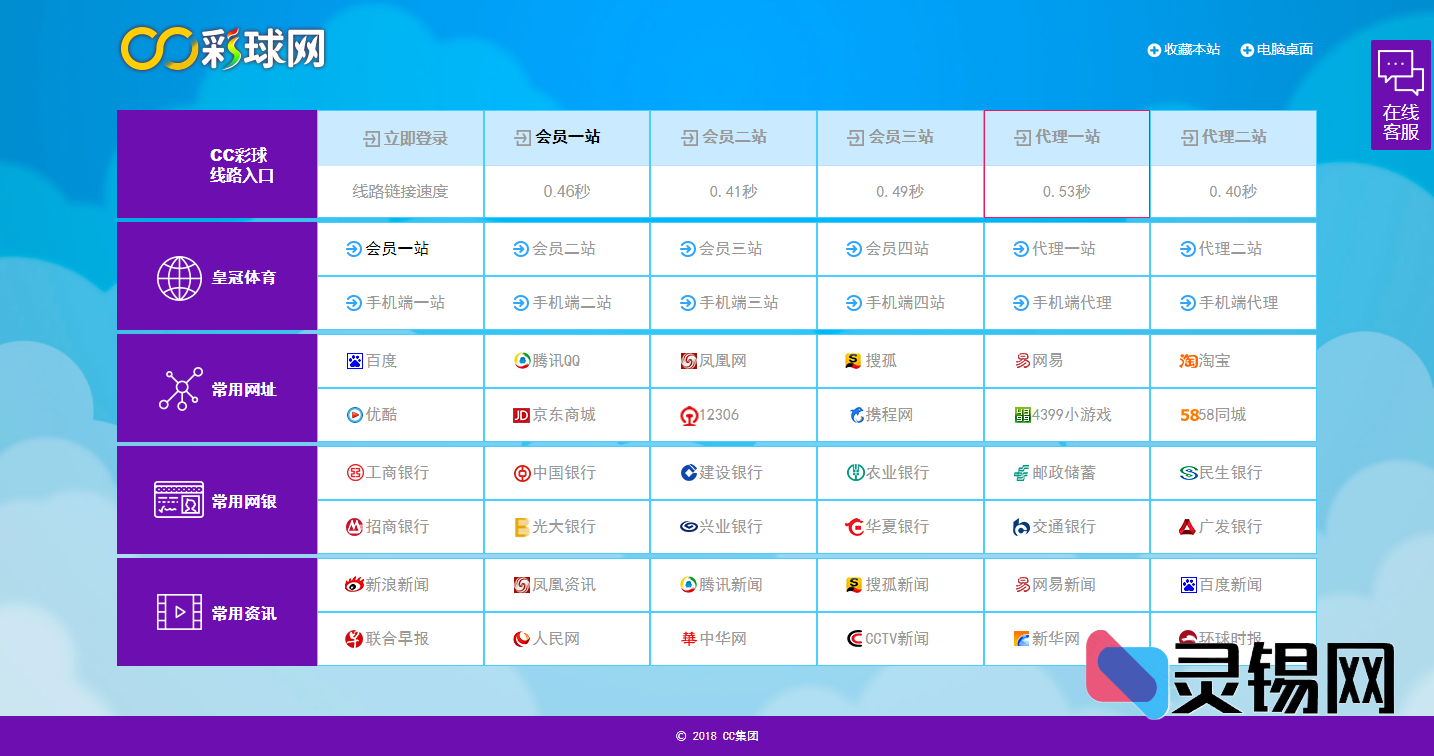
Task: Open the 12306 railway icon
Action: (688, 414)
